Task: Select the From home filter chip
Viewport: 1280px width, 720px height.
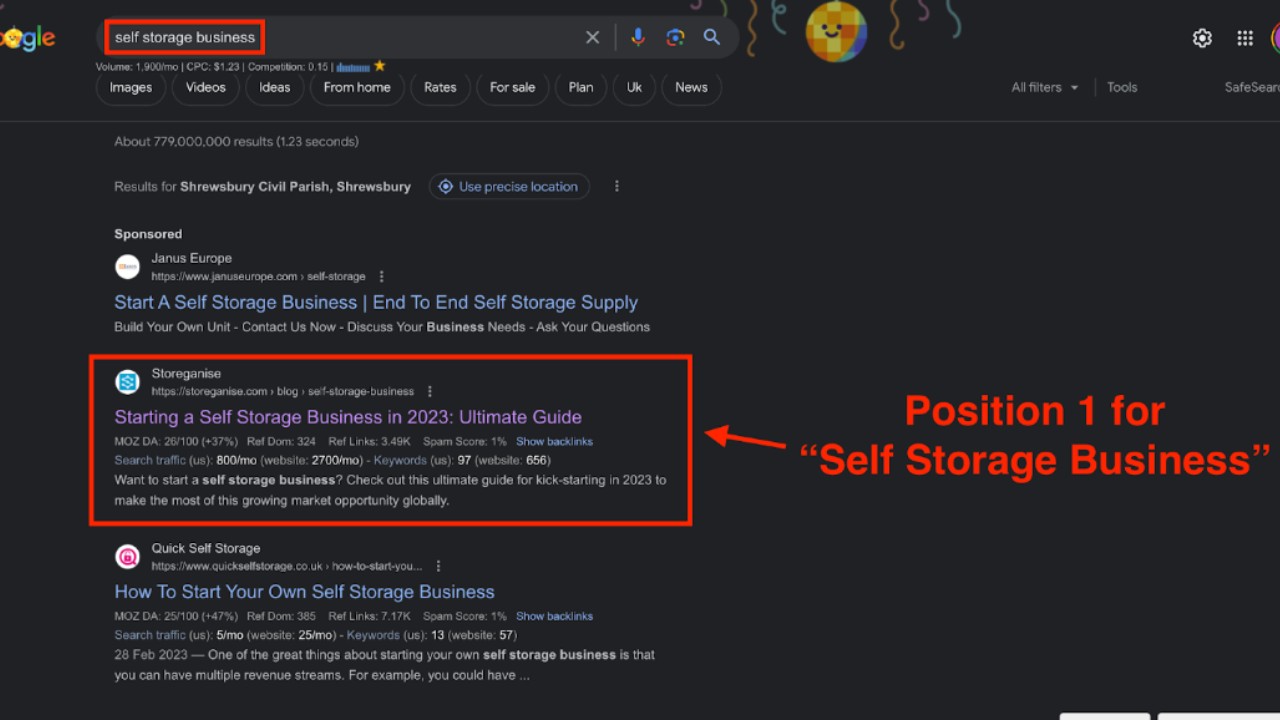Action: tap(357, 87)
